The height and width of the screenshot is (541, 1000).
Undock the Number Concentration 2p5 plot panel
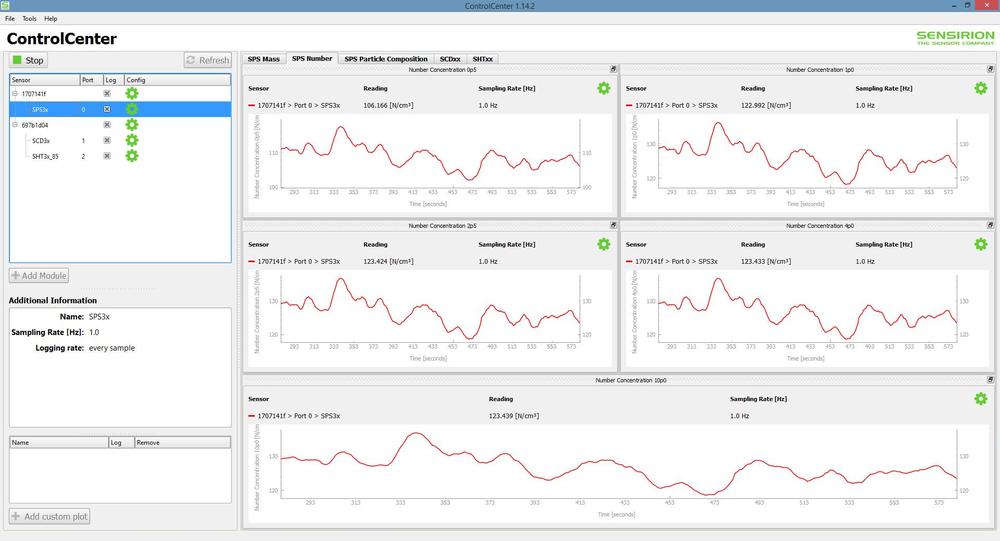tap(613, 226)
